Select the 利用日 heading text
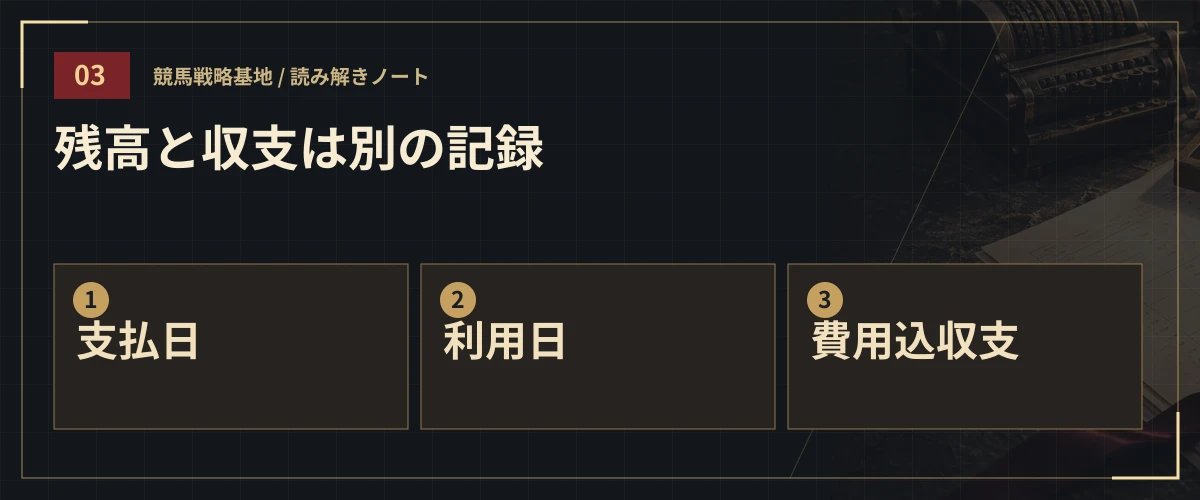 (505, 341)
